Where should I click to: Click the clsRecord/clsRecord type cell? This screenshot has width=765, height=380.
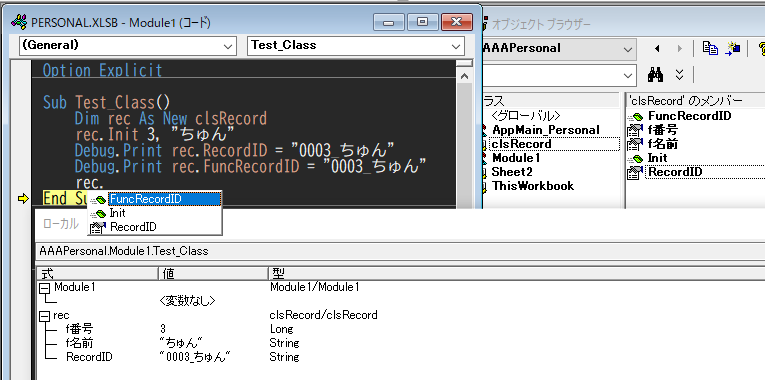pyautogui.click(x=323, y=315)
